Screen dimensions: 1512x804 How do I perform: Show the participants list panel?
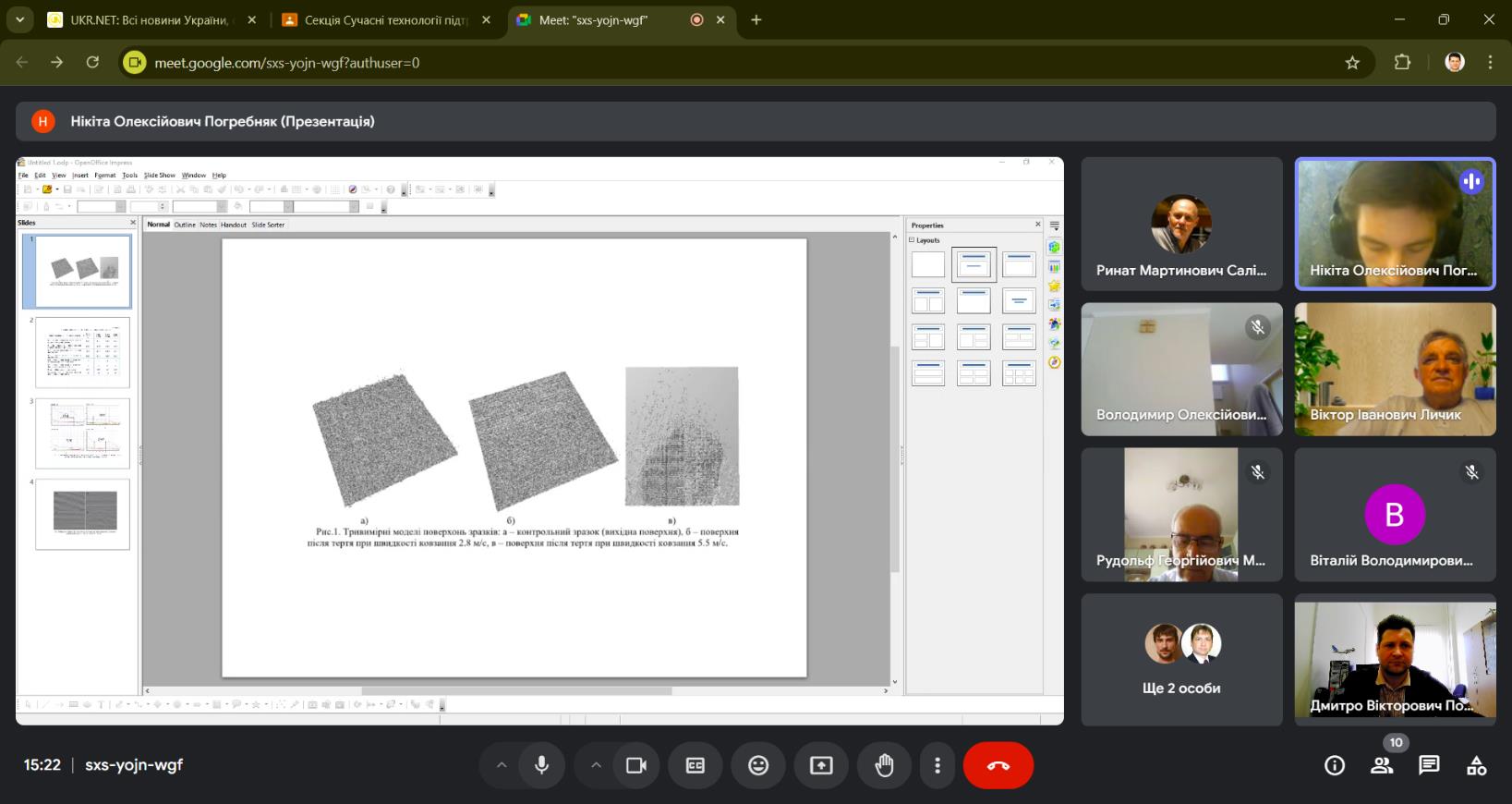[1382, 765]
